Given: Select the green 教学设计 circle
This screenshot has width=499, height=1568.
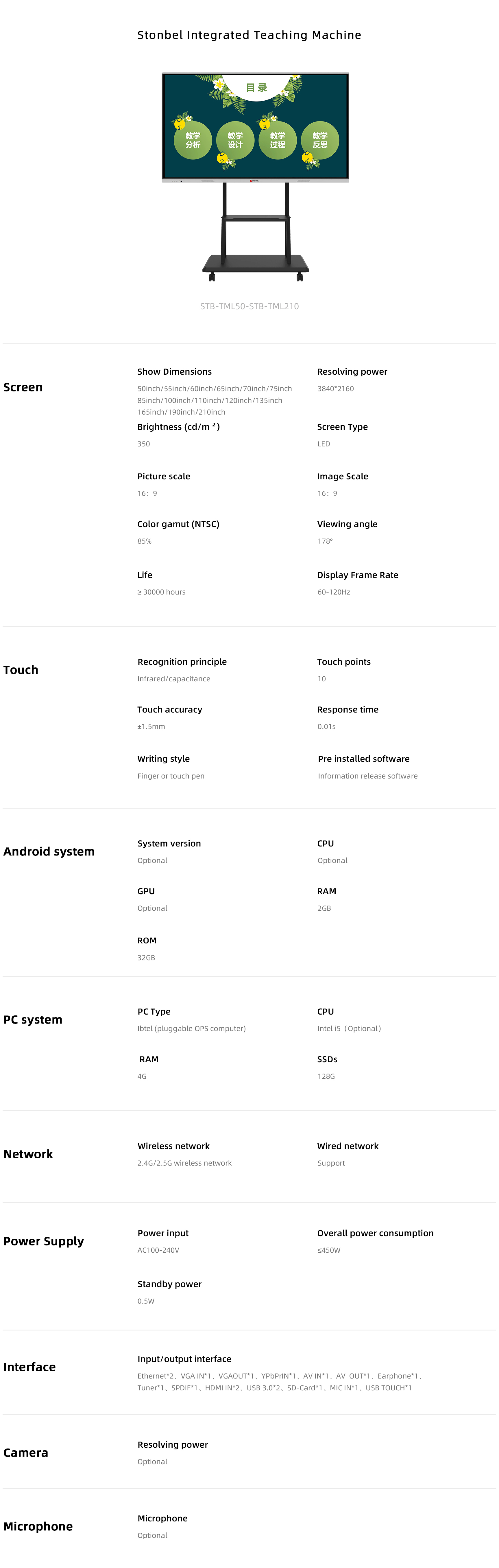Looking at the screenshot, I should (x=235, y=141).
